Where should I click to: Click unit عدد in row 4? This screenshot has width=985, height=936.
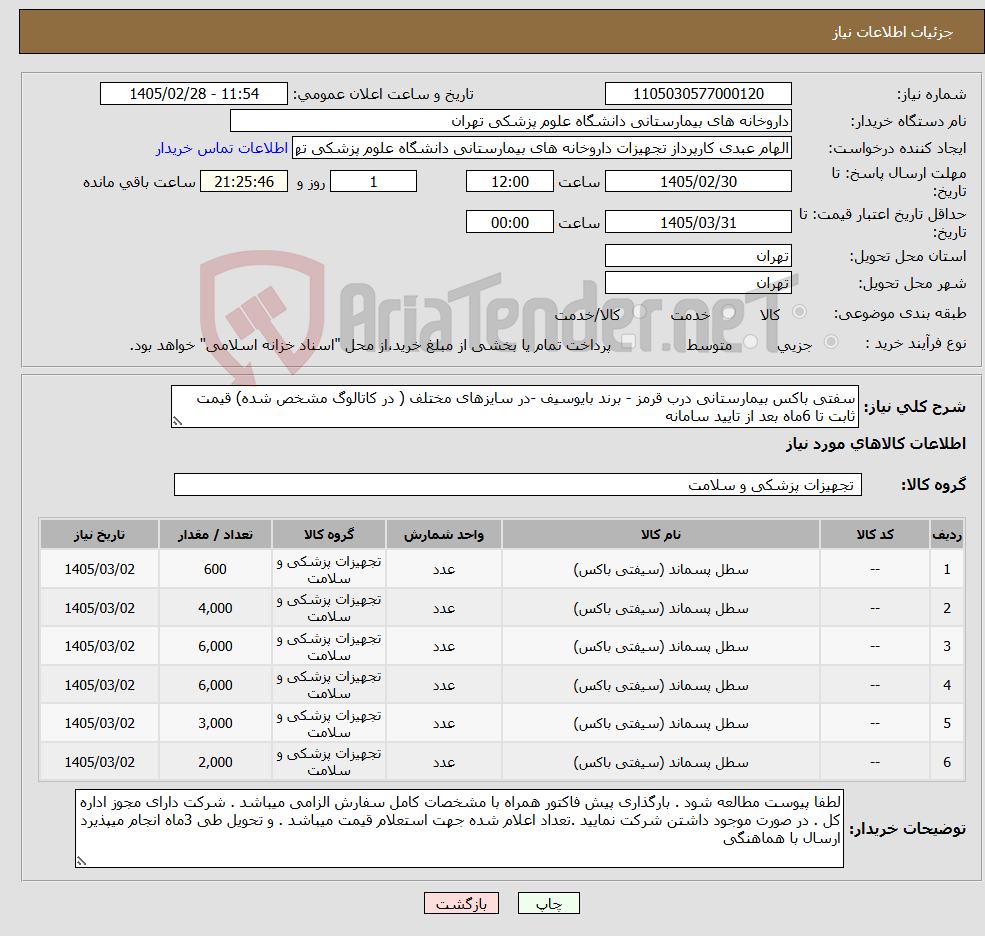tap(444, 685)
